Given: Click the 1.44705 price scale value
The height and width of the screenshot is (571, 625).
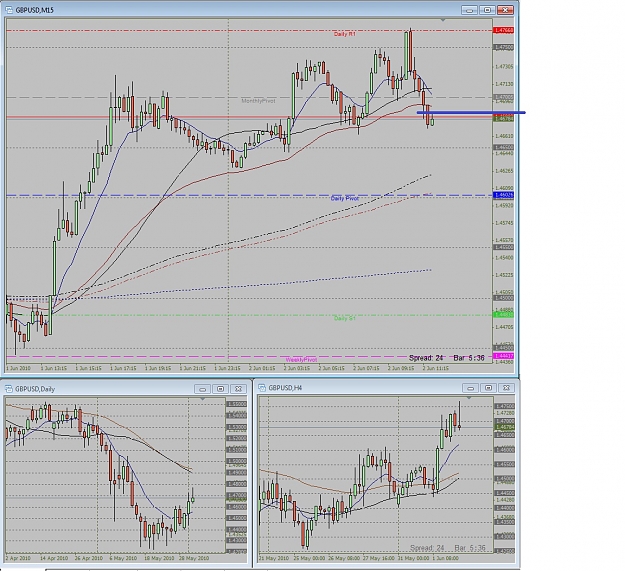Looking at the screenshot, I should 504,327.
